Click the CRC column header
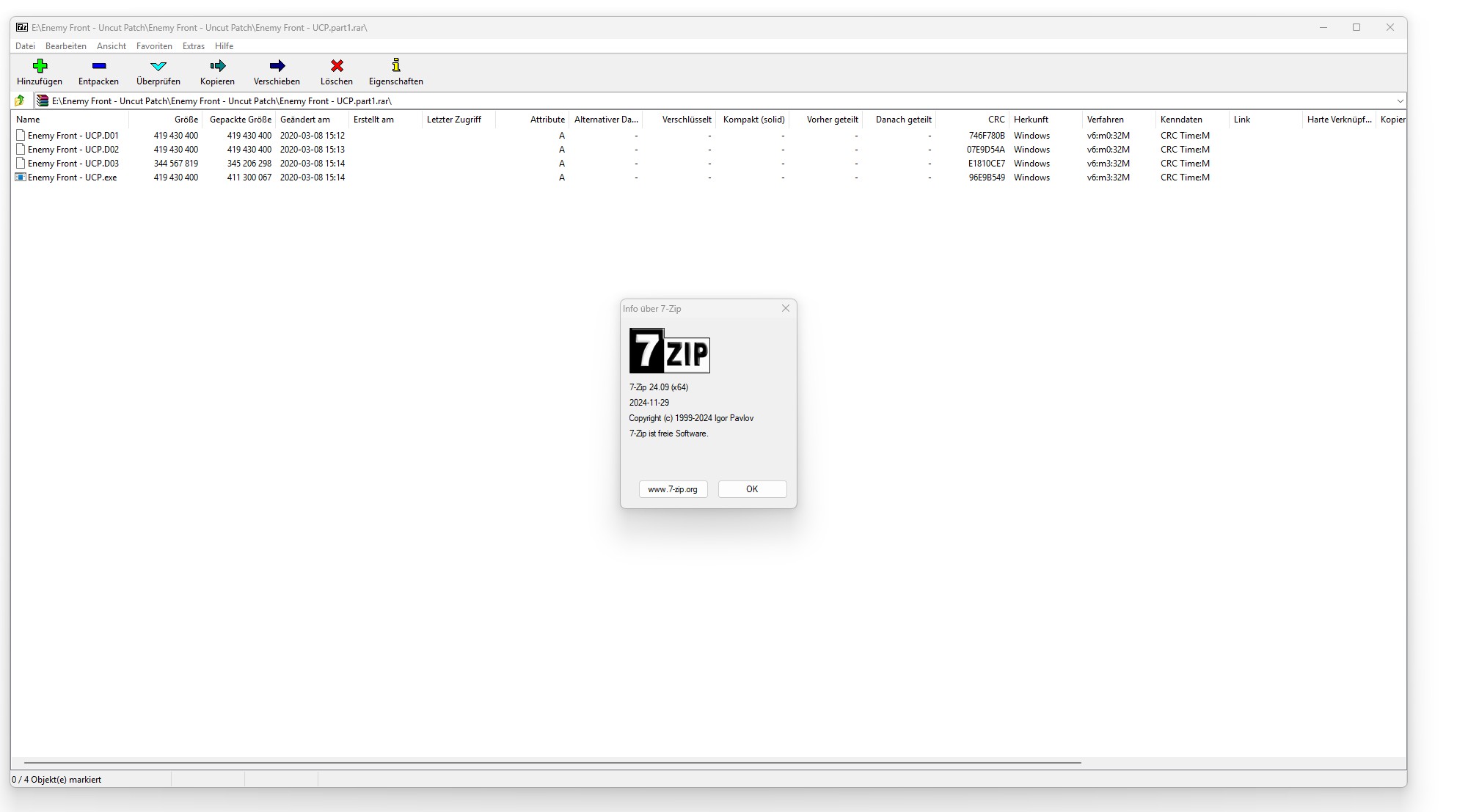 (x=972, y=120)
